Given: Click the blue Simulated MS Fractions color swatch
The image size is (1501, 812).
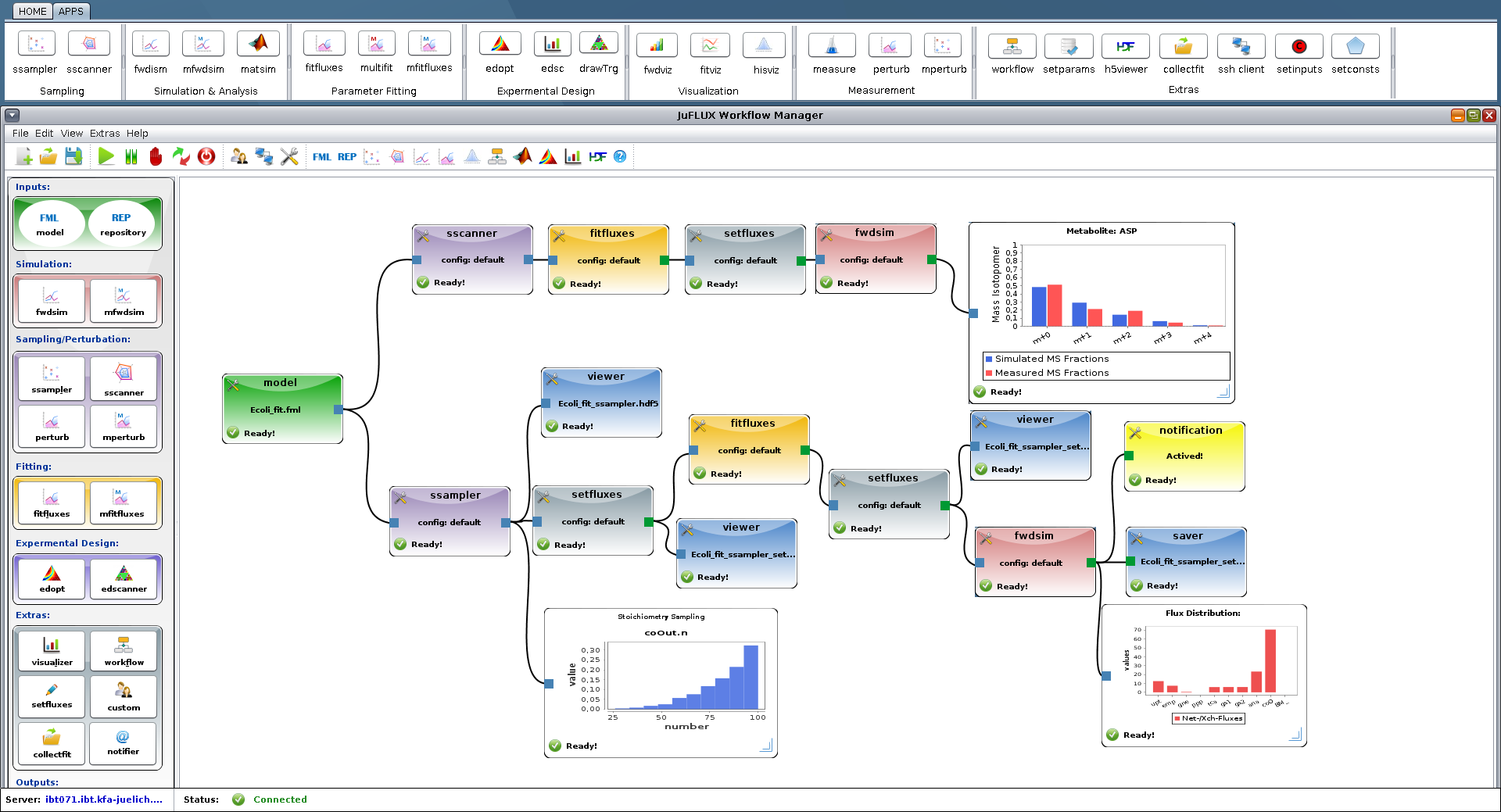Looking at the screenshot, I should point(989,359).
